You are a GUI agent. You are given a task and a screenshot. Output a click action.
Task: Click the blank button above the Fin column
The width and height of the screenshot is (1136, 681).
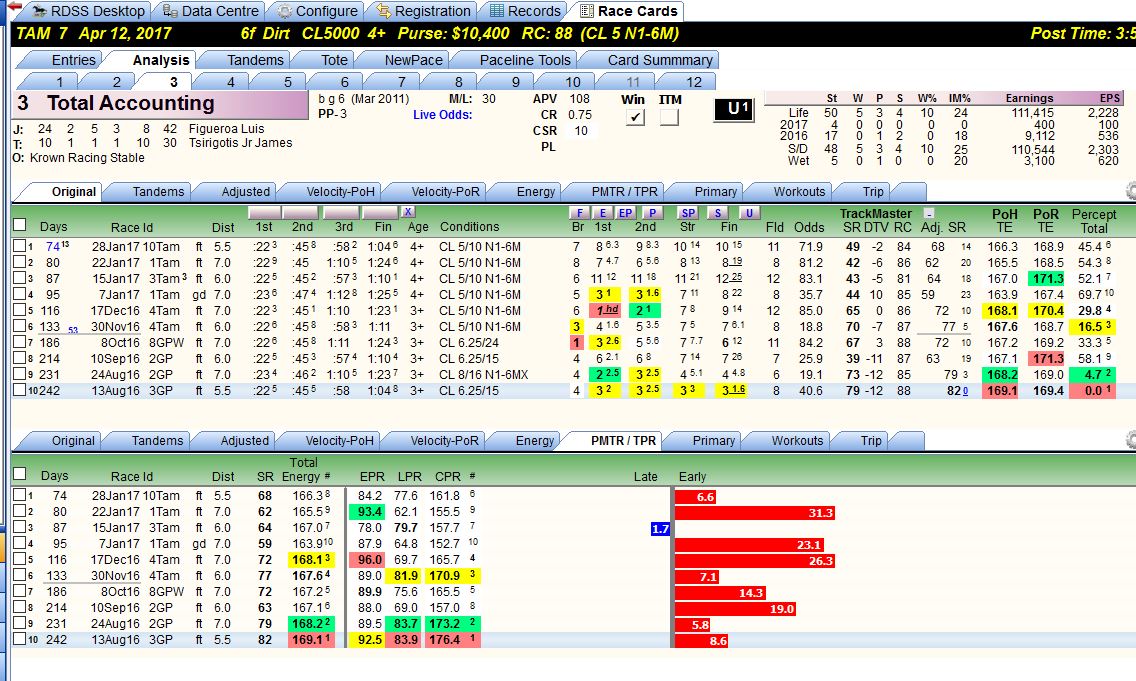point(380,212)
